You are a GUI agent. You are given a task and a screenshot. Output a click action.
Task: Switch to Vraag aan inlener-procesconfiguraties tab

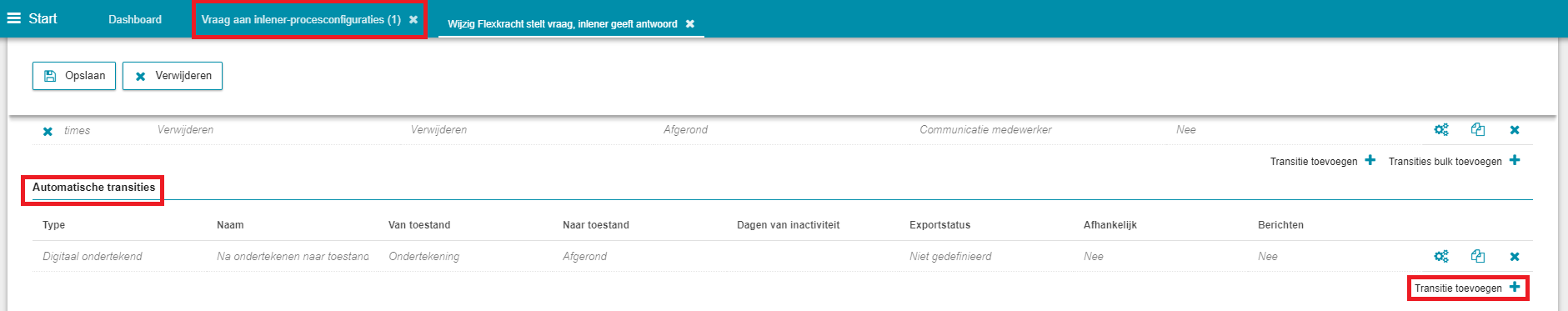[x=301, y=19]
